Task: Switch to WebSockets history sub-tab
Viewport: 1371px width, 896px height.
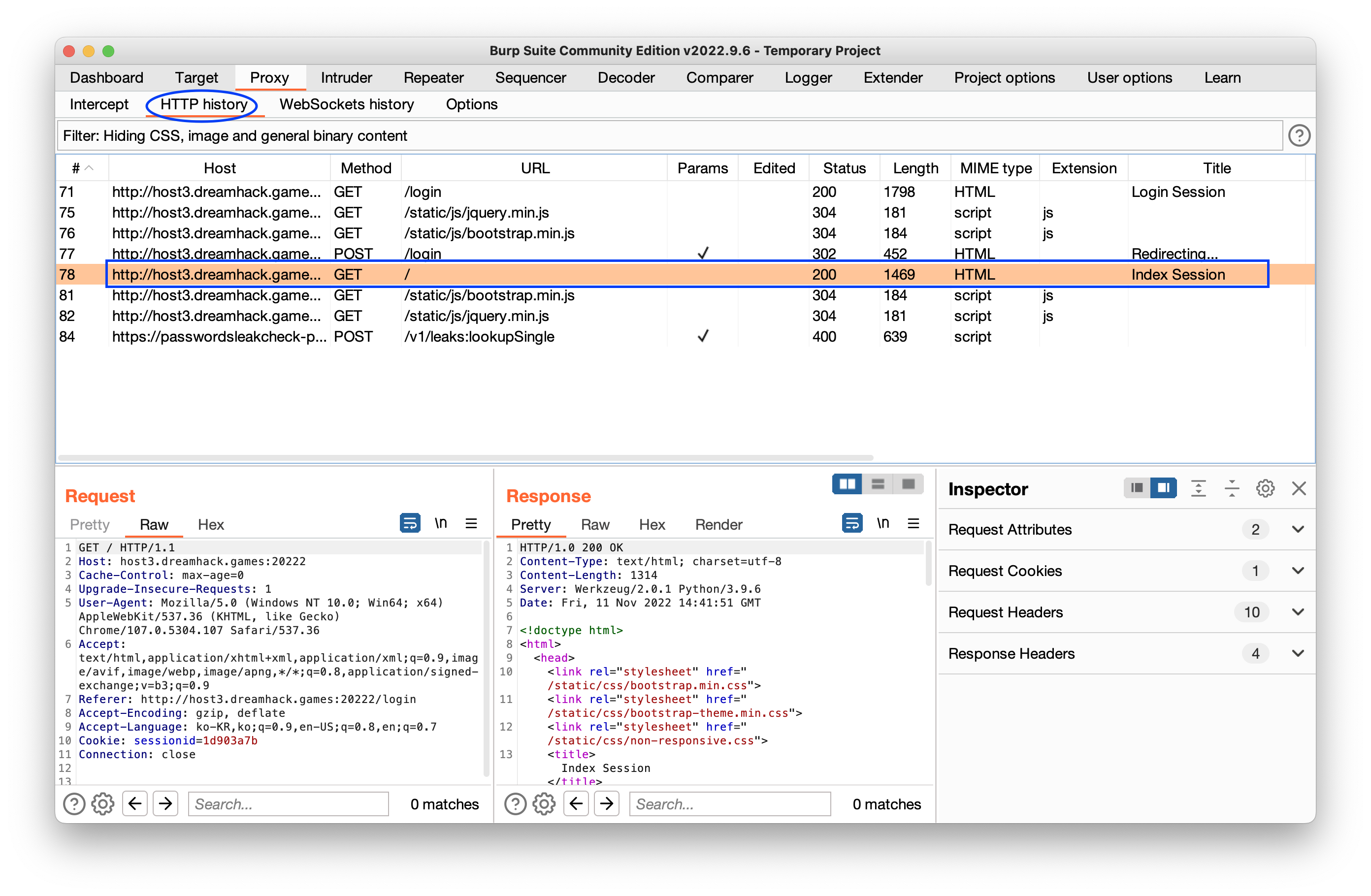Action: (x=346, y=104)
